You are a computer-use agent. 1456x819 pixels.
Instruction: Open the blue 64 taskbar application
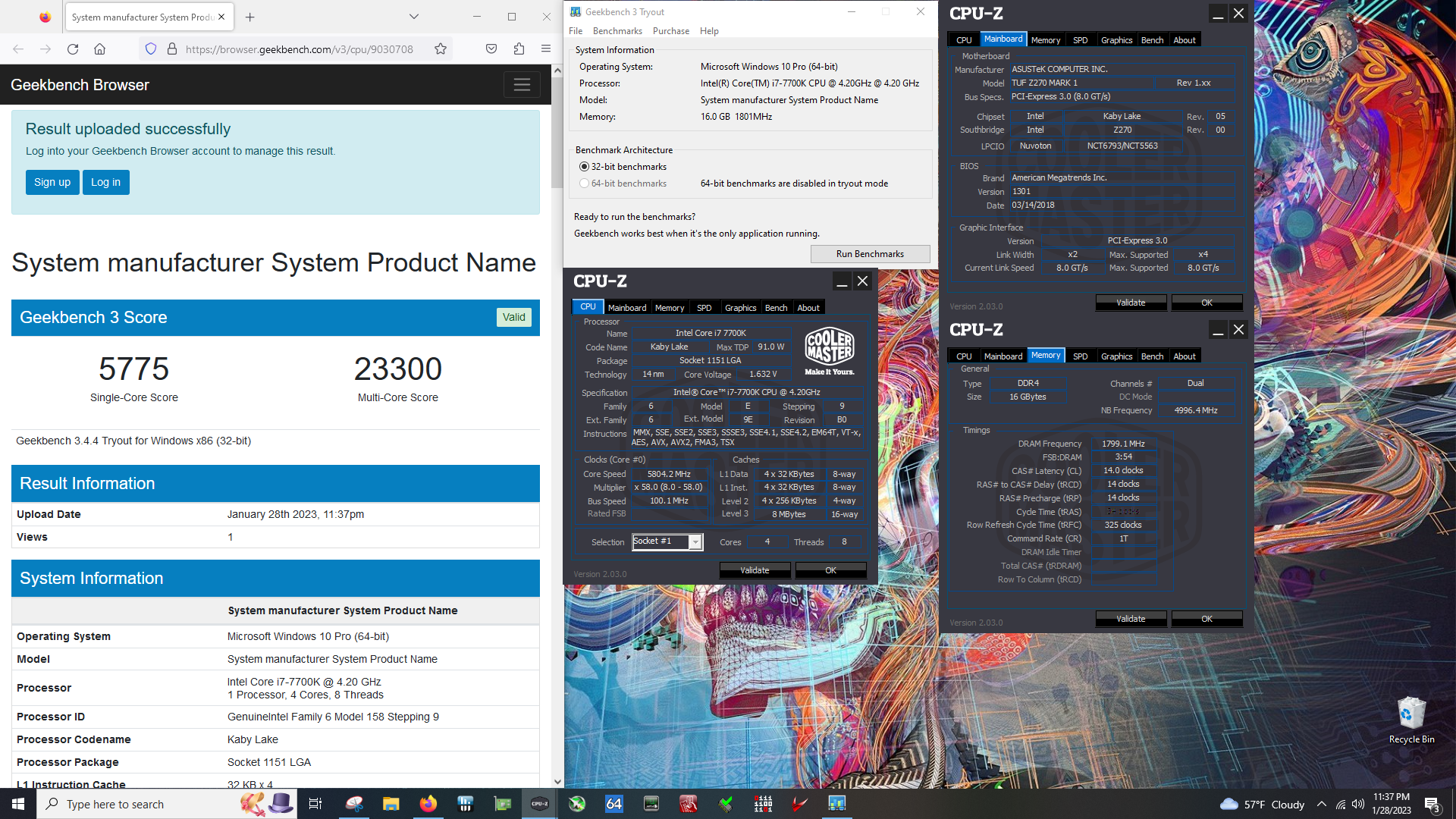point(614,804)
